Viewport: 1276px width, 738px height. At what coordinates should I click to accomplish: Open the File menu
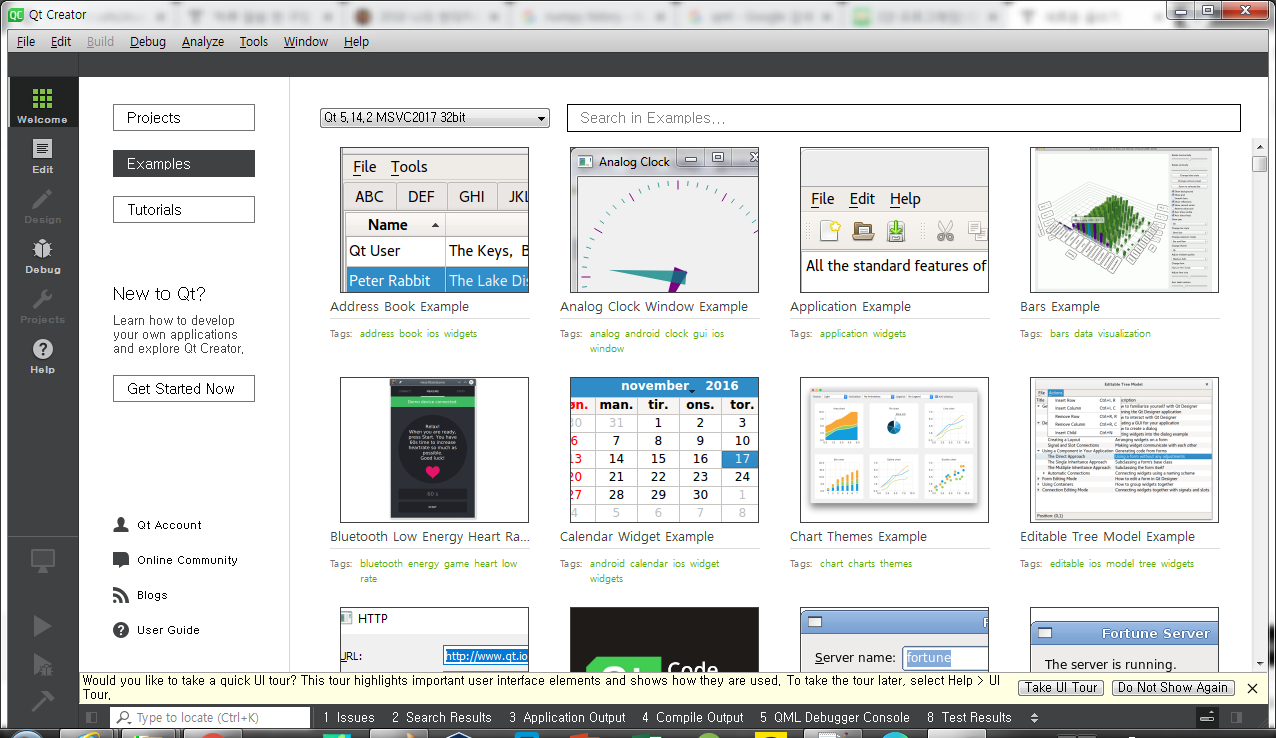[x=26, y=41]
